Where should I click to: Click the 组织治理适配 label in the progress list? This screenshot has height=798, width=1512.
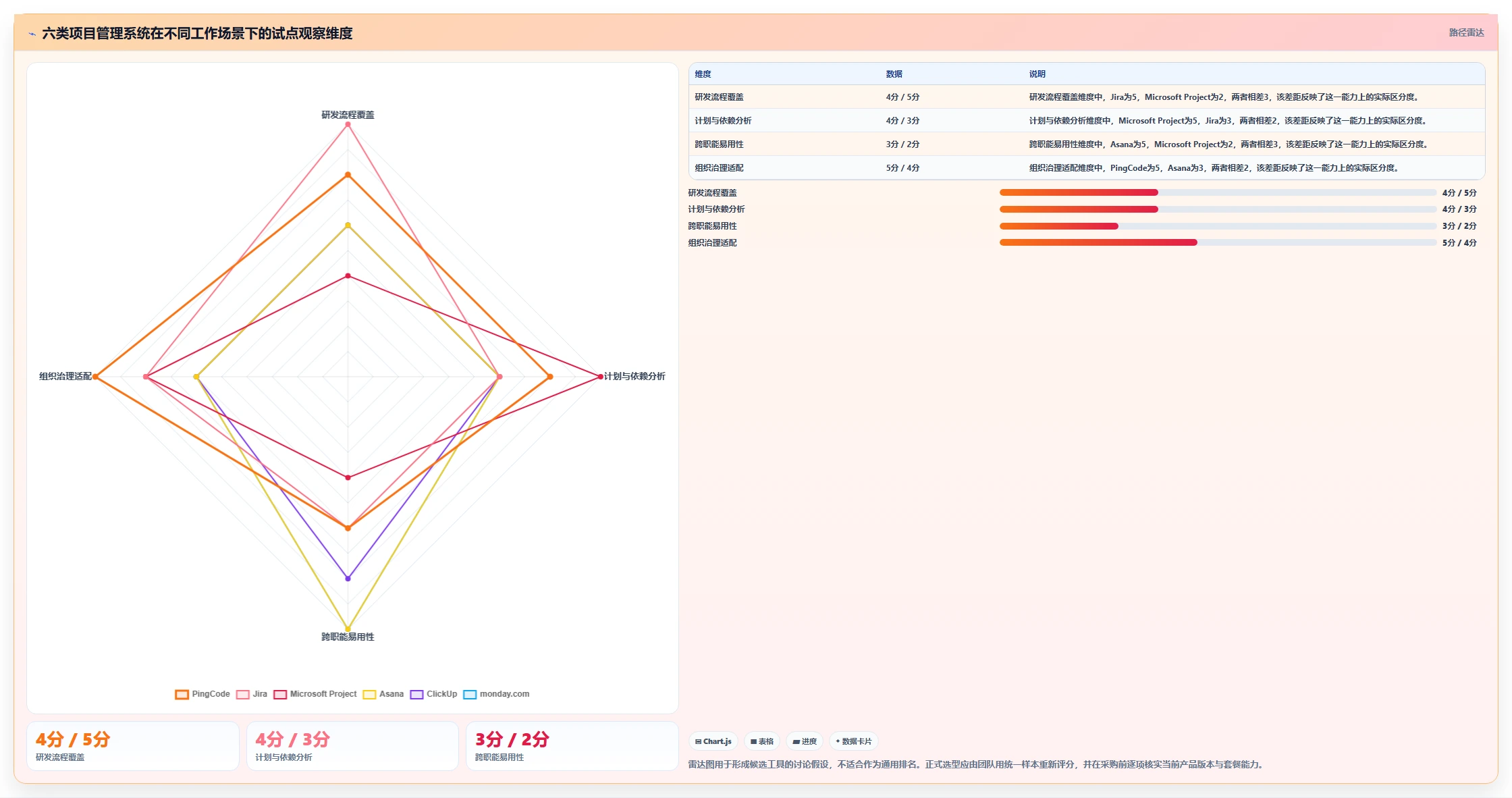click(712, 243)
